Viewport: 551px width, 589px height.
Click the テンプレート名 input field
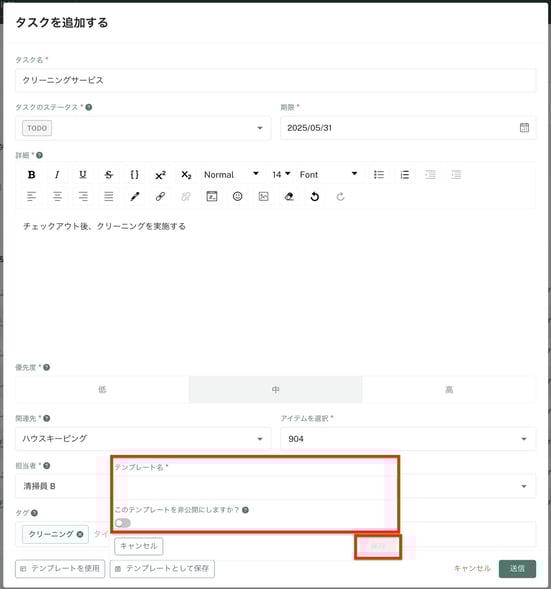(x=255, y=487)
